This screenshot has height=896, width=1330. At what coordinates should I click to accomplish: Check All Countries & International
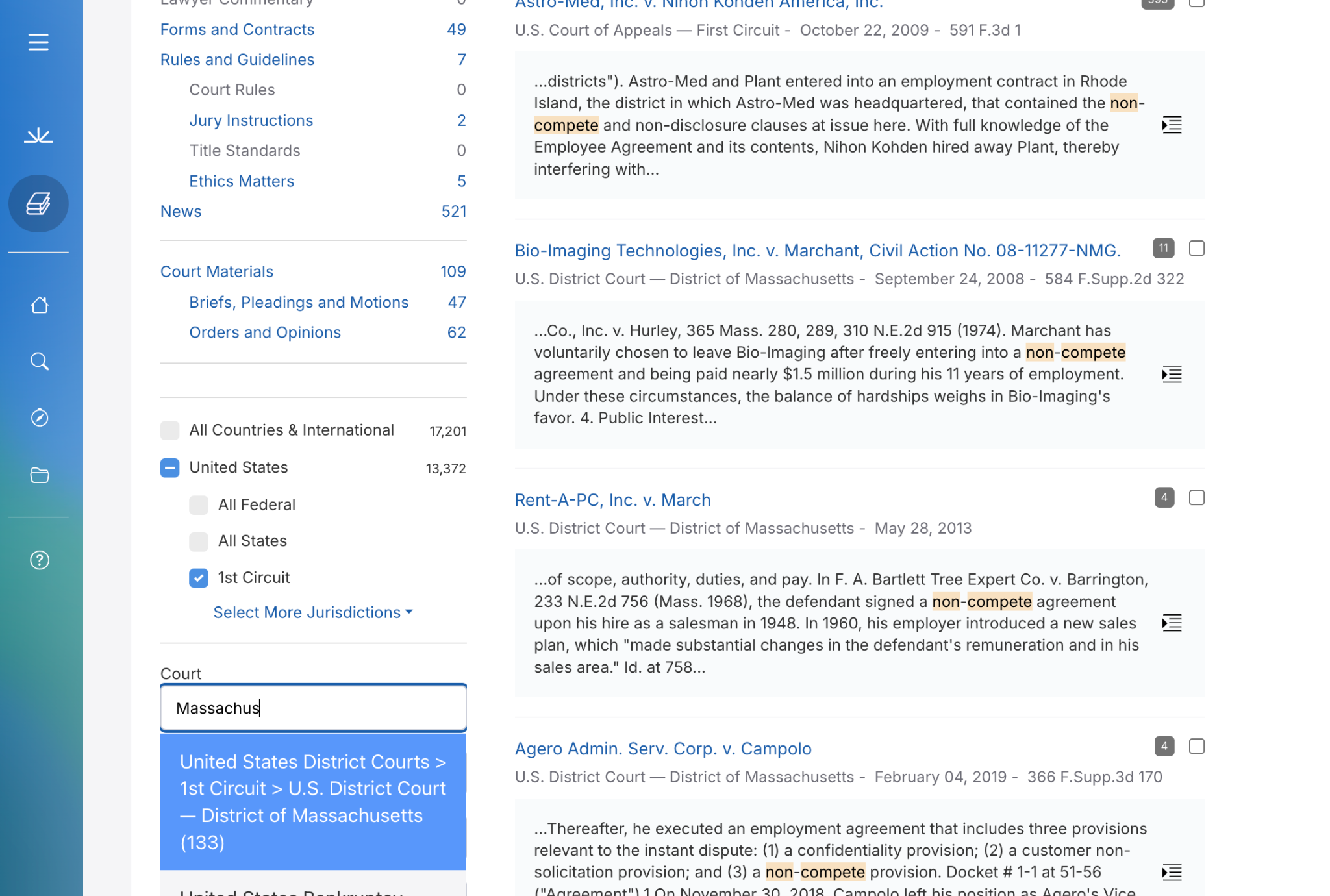(169, 430)
